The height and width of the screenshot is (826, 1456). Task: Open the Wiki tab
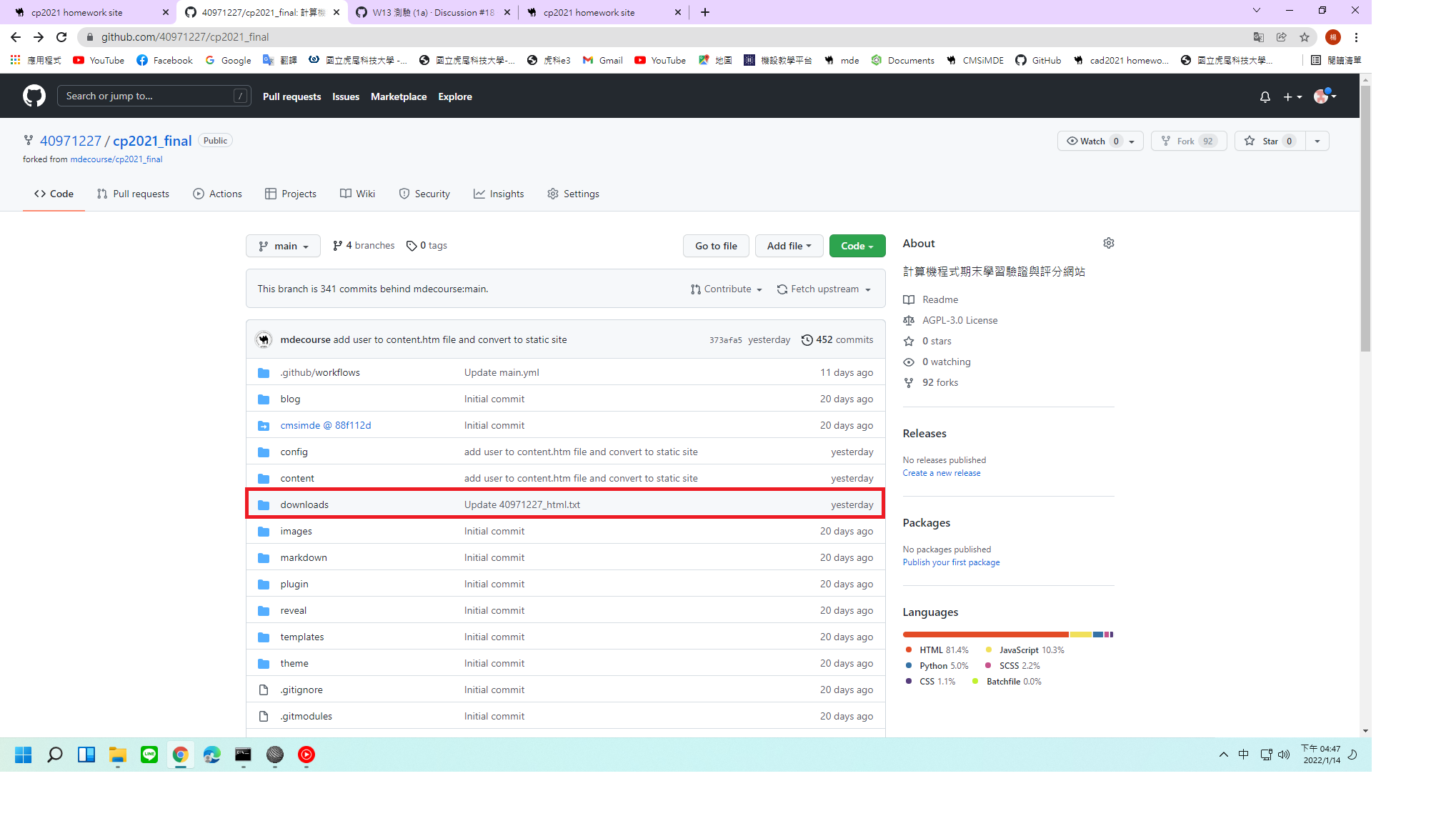point(357,194)
